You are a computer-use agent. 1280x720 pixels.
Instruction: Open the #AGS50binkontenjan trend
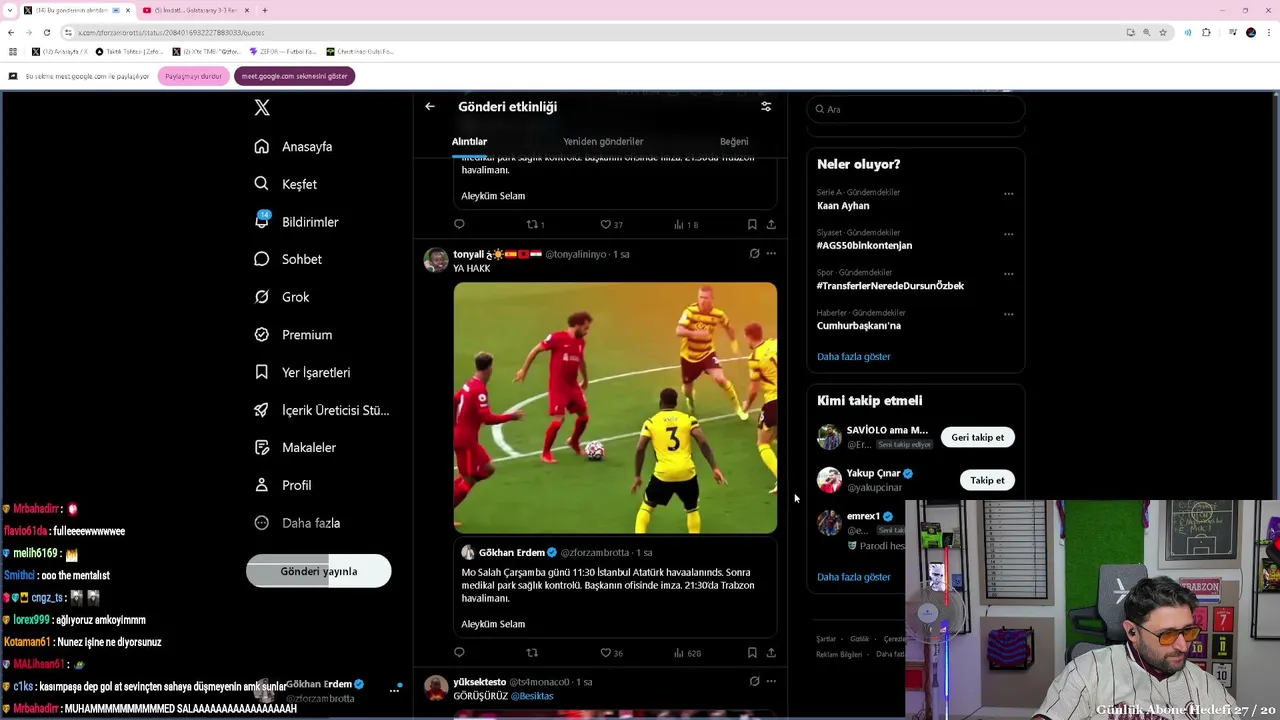pos(864,246)
